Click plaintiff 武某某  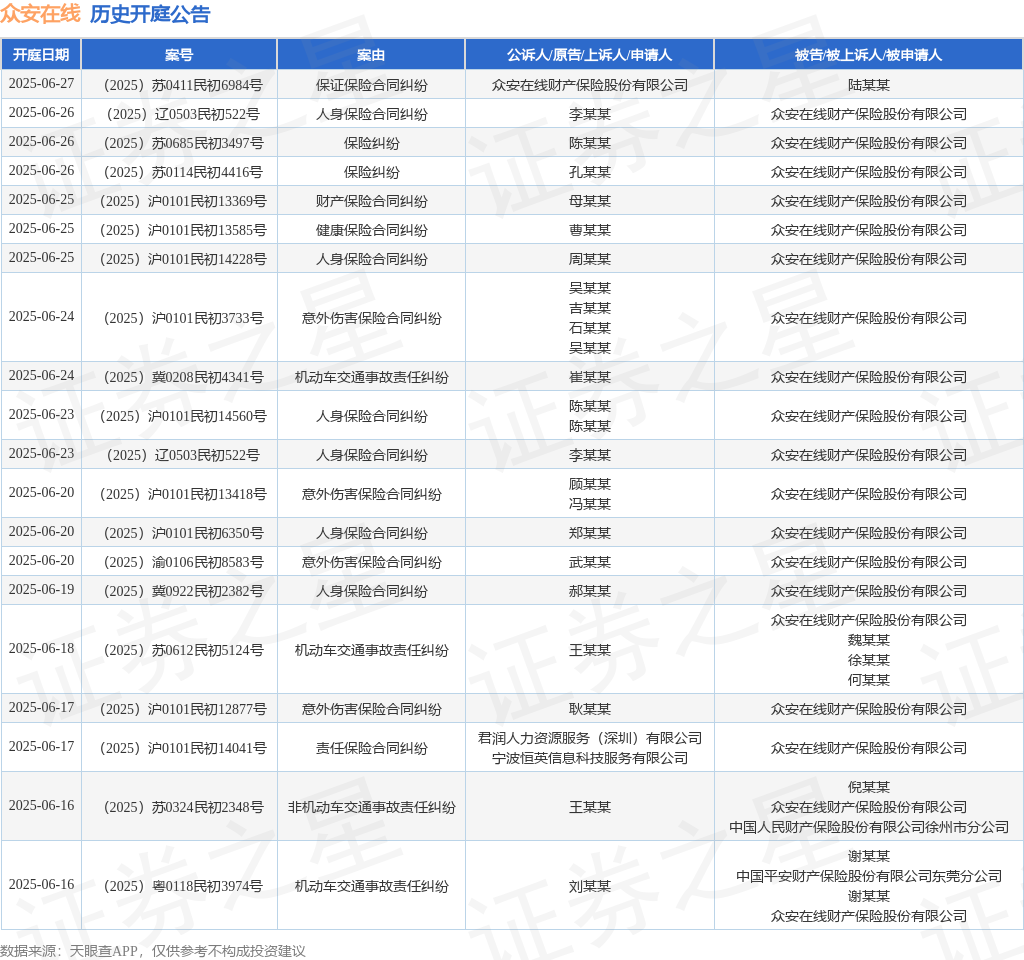[590, 562]
